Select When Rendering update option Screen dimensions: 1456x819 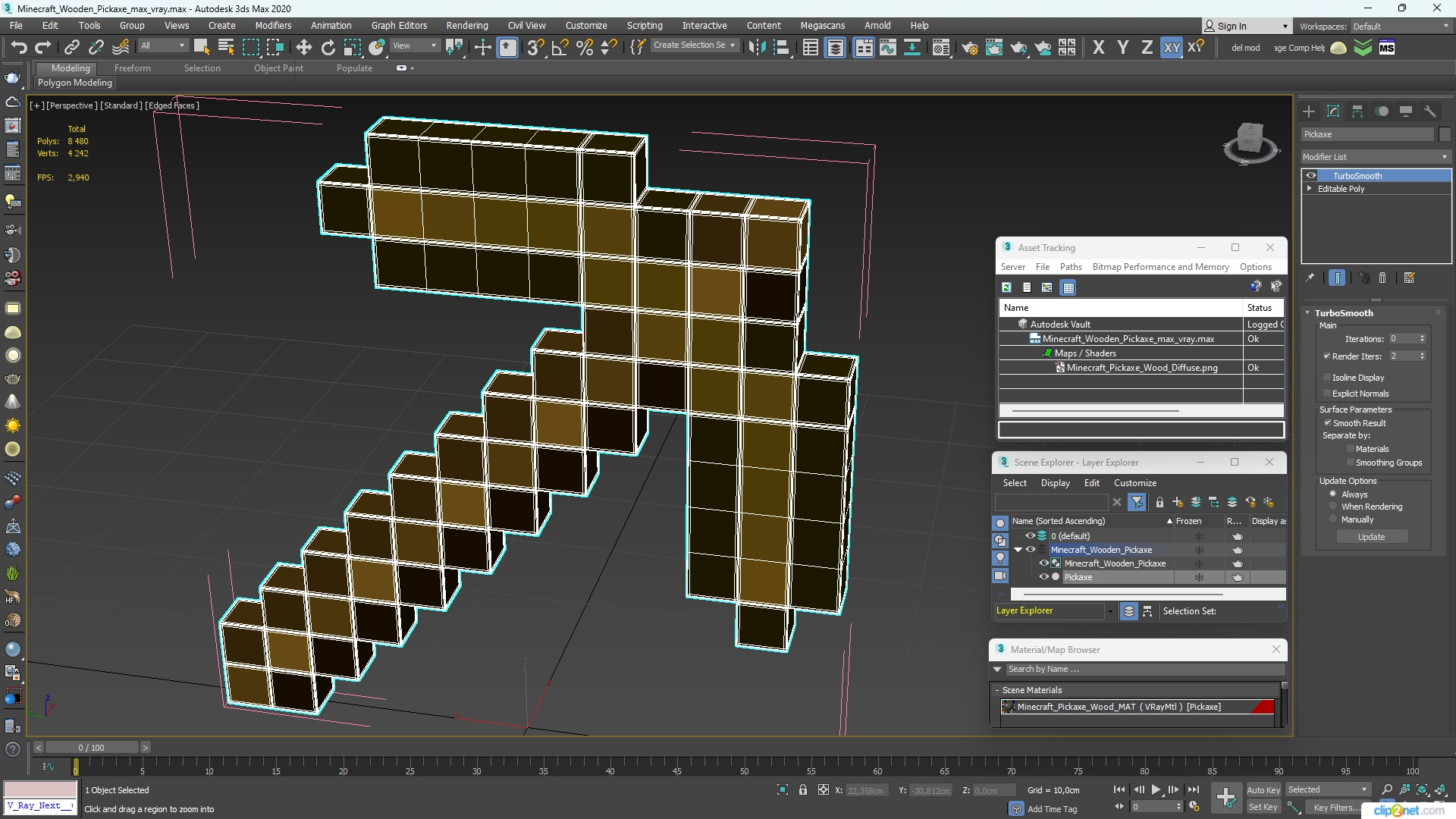[x=1333, y=507]
